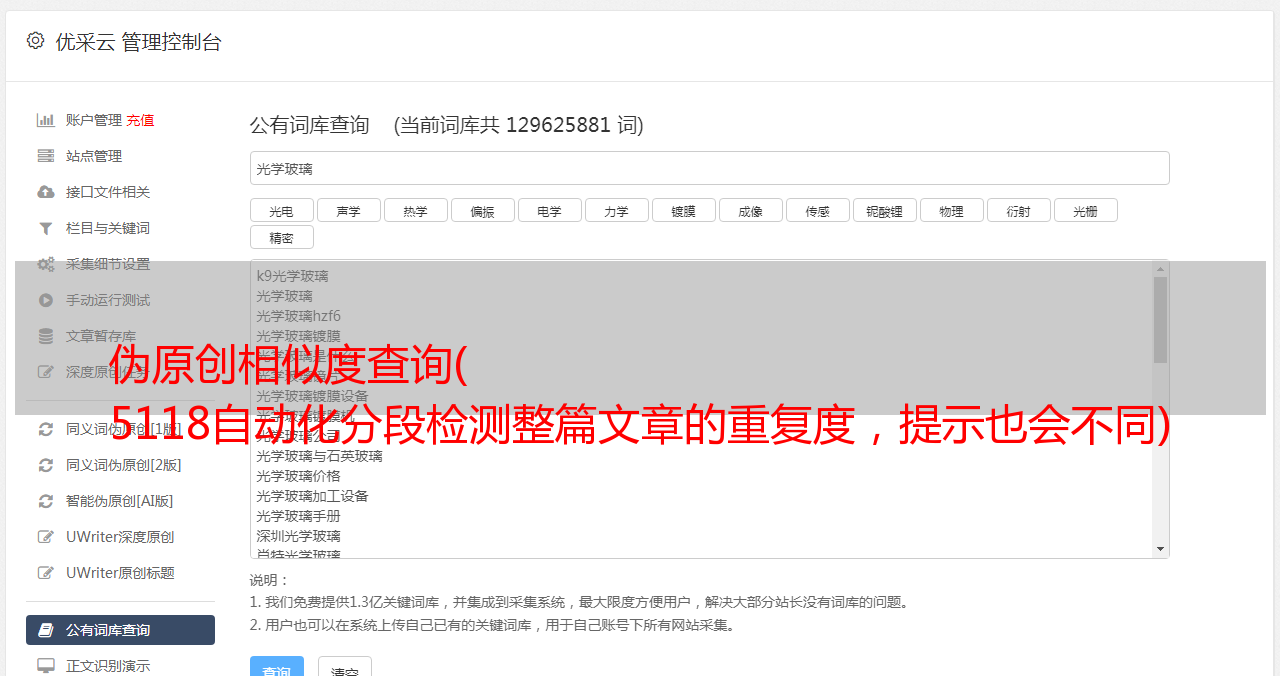Select the UWriter深度原创 edit icon
Screen dimensions: 1280x676
pyautogui.click(x=46, y=537)
